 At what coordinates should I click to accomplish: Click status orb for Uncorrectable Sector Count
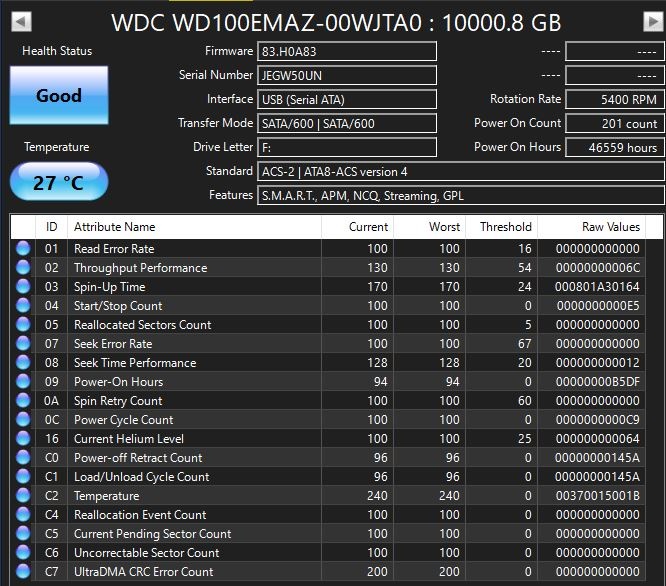23,552
